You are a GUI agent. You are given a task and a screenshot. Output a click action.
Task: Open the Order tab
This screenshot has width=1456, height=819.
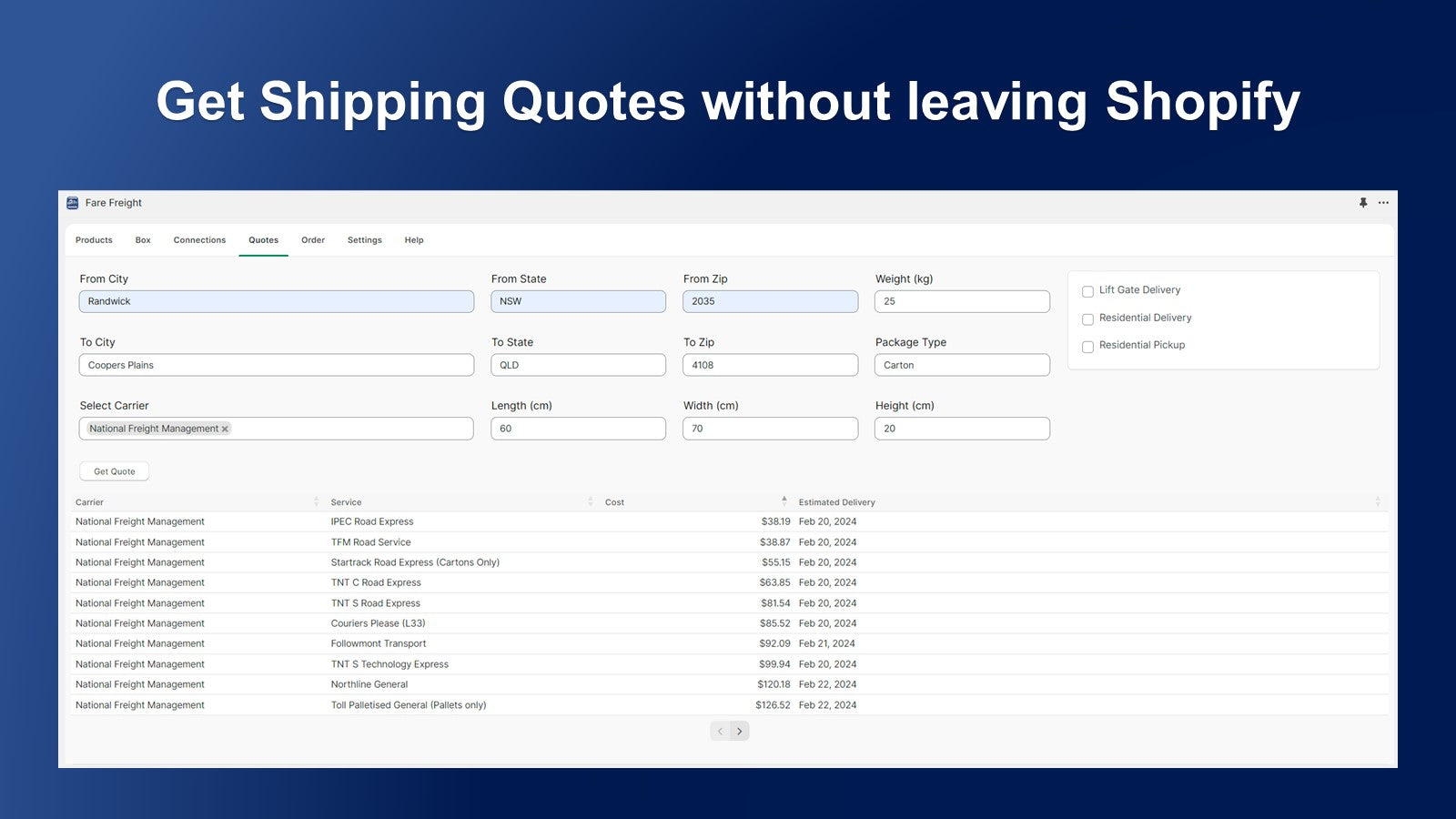click(313, 240)
